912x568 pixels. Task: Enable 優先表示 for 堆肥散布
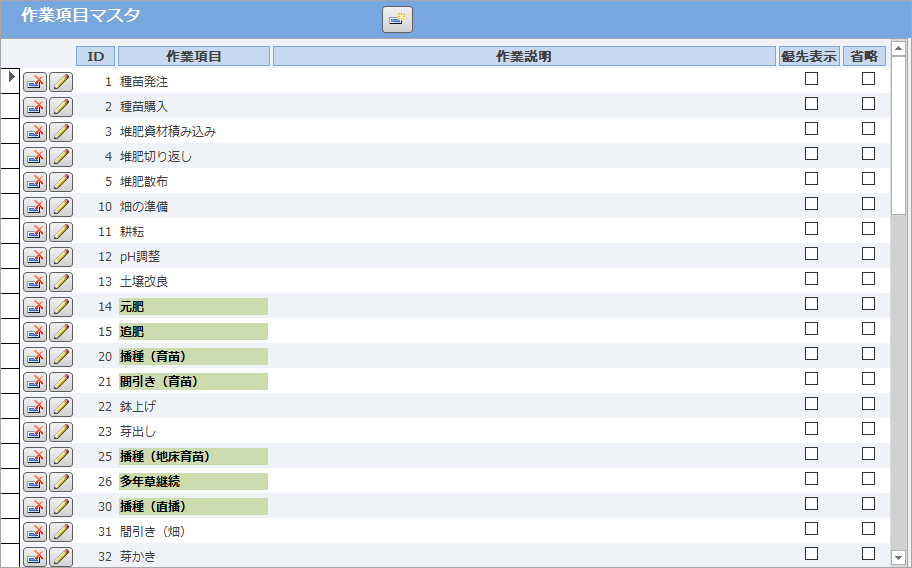point(811,178)
